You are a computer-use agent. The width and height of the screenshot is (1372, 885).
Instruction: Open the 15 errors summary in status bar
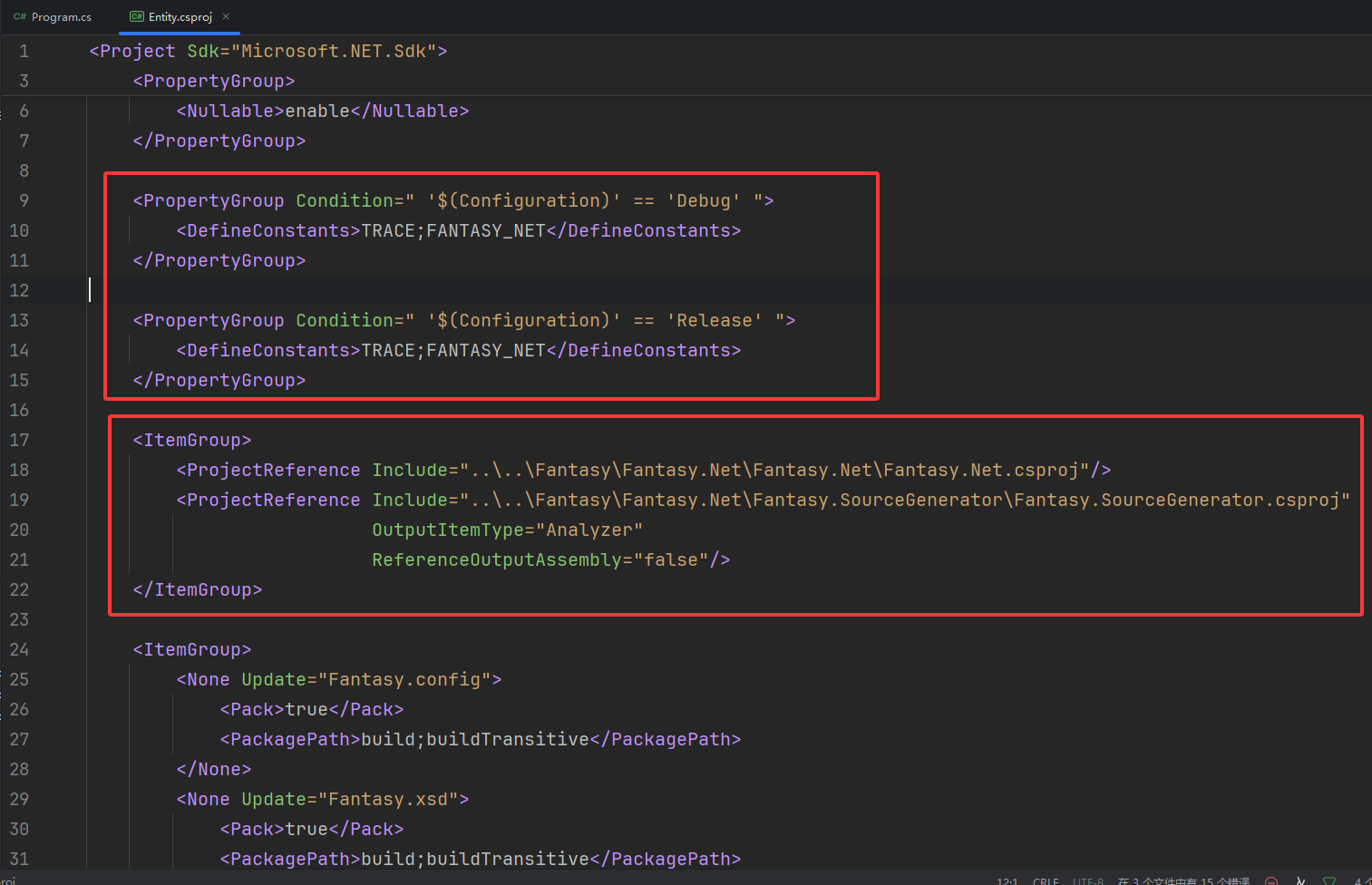(1183, 881)
